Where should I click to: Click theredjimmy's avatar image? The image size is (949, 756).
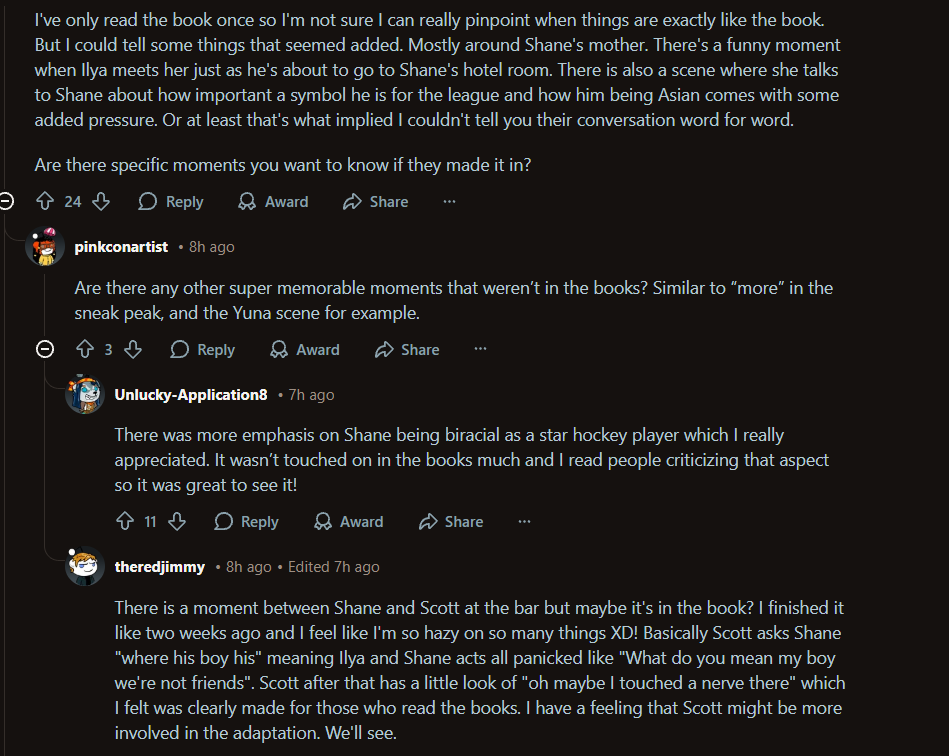(85, 567)
